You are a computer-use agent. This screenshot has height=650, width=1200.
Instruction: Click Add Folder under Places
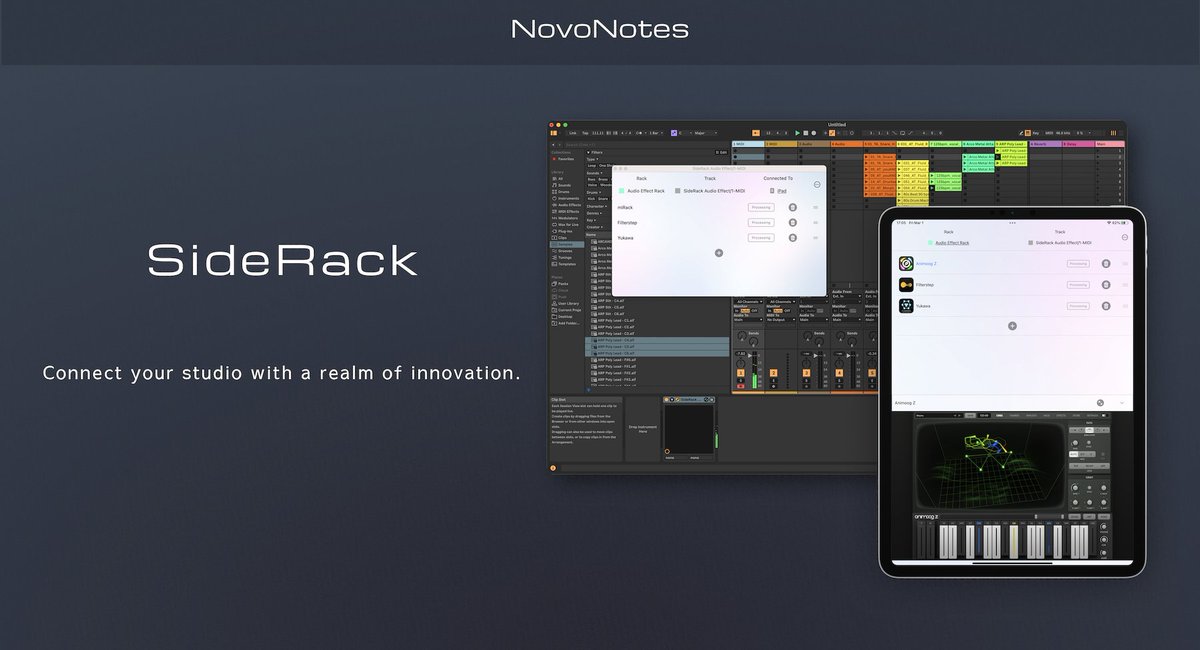[x=567, y=323]
